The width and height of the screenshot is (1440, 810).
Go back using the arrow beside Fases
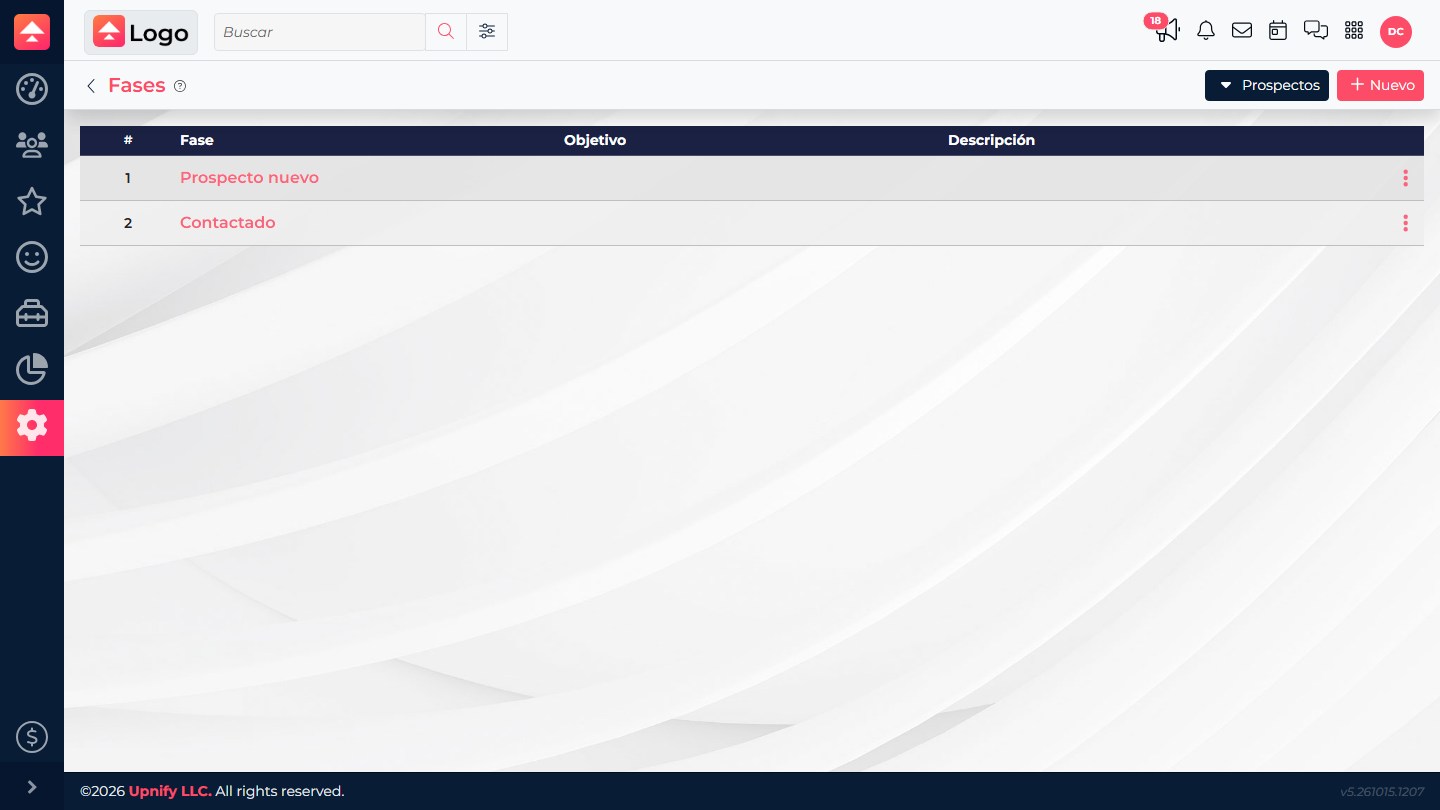coord(91,86)
